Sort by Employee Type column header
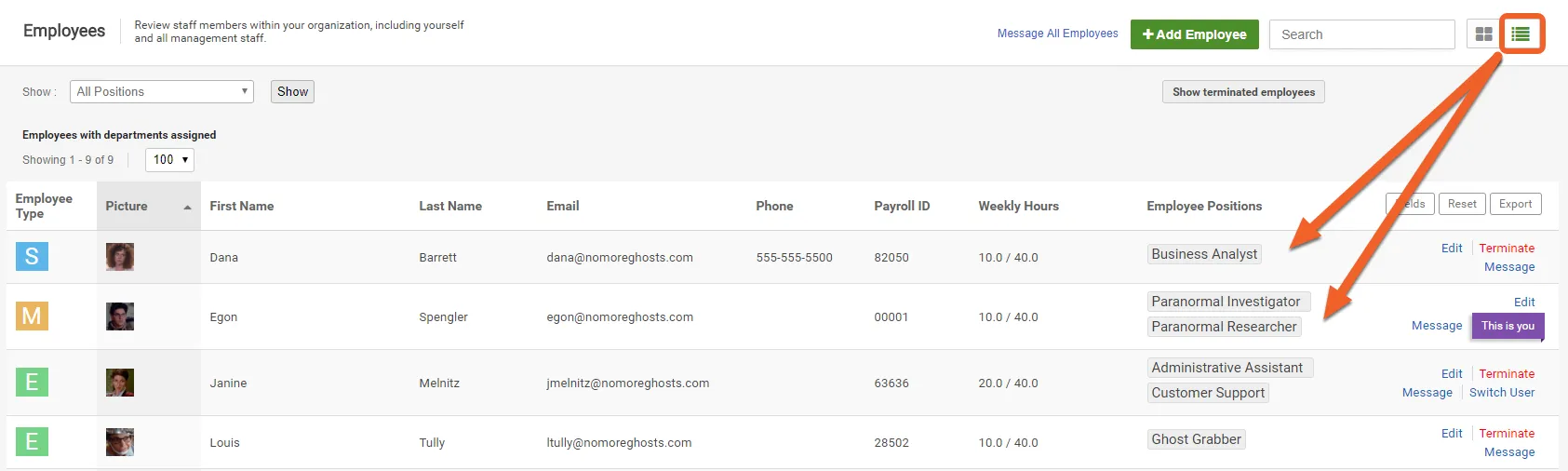The image size is (1568, 471). click(44, 206)
